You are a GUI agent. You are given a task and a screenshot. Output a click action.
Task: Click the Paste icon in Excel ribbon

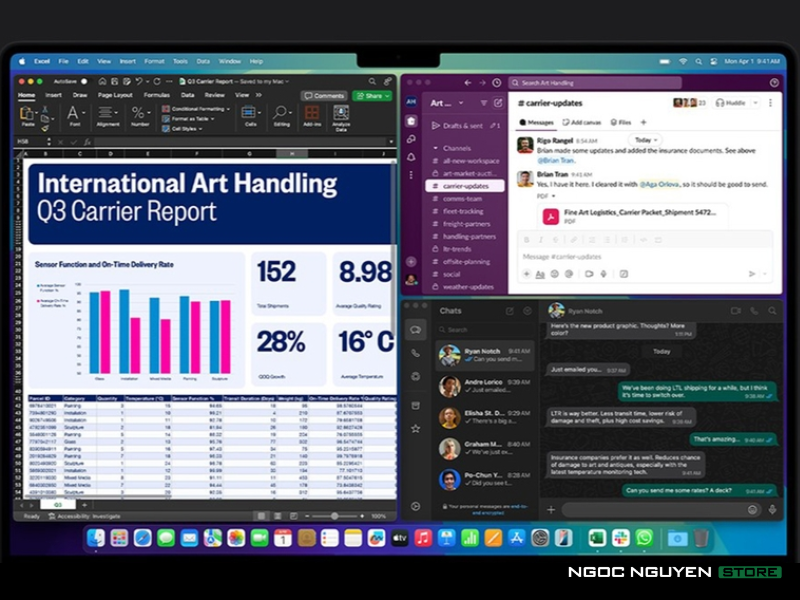click(x=28, y=114)
